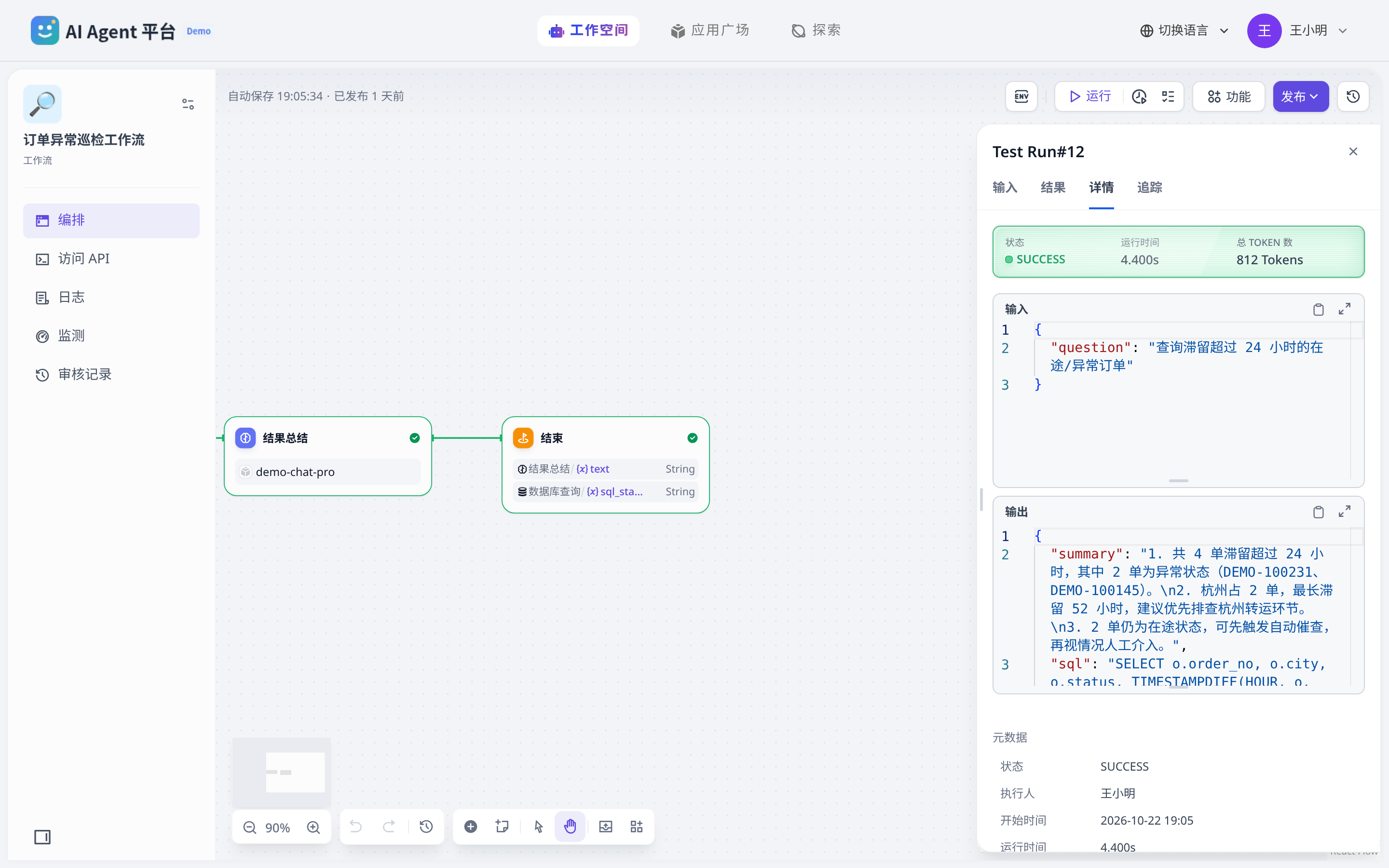This screenshot has height=868, width=1389.
Task: Copy the 输入 JSON with clipboard icon
Action: (1319, 310)
